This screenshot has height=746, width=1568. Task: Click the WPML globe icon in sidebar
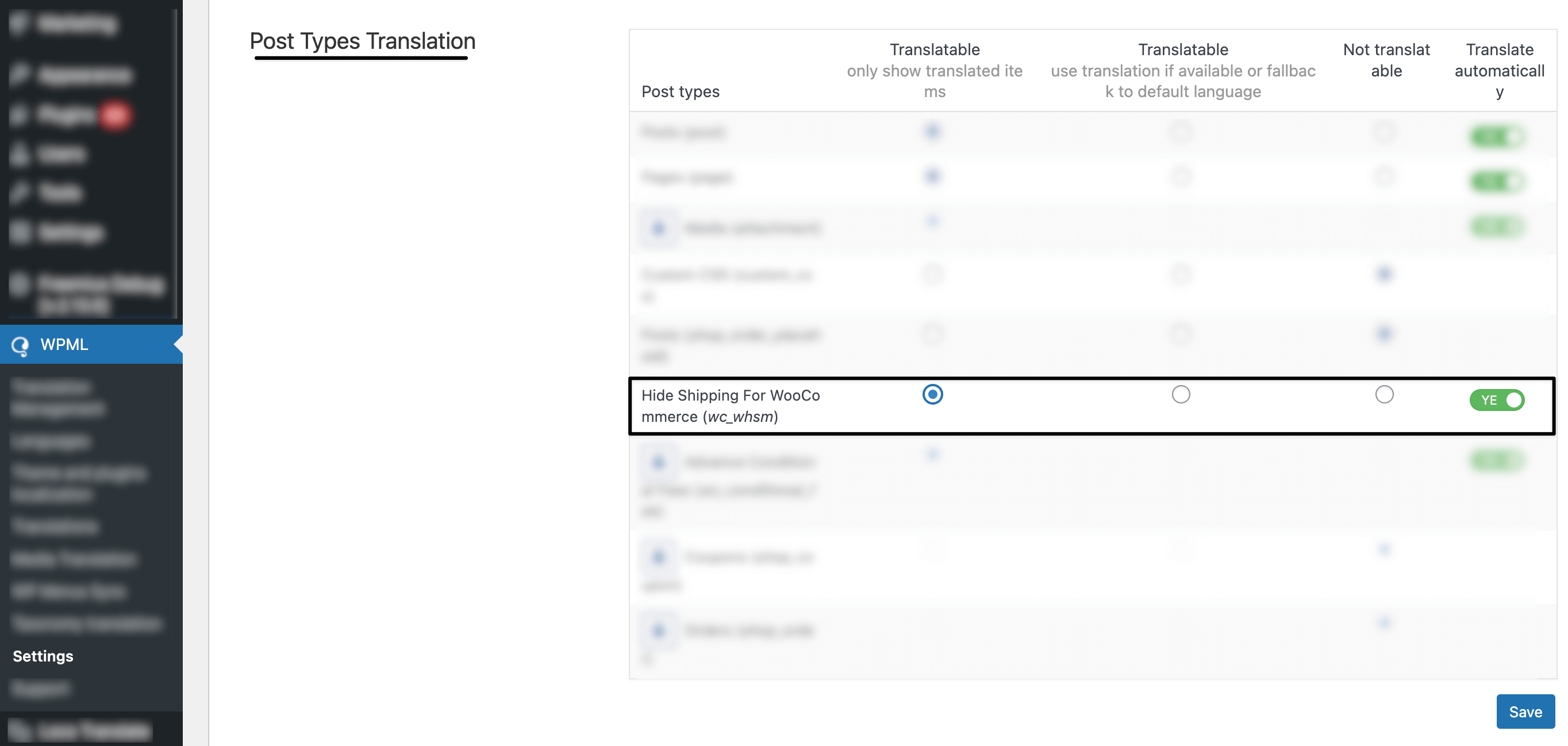[20, 345]
